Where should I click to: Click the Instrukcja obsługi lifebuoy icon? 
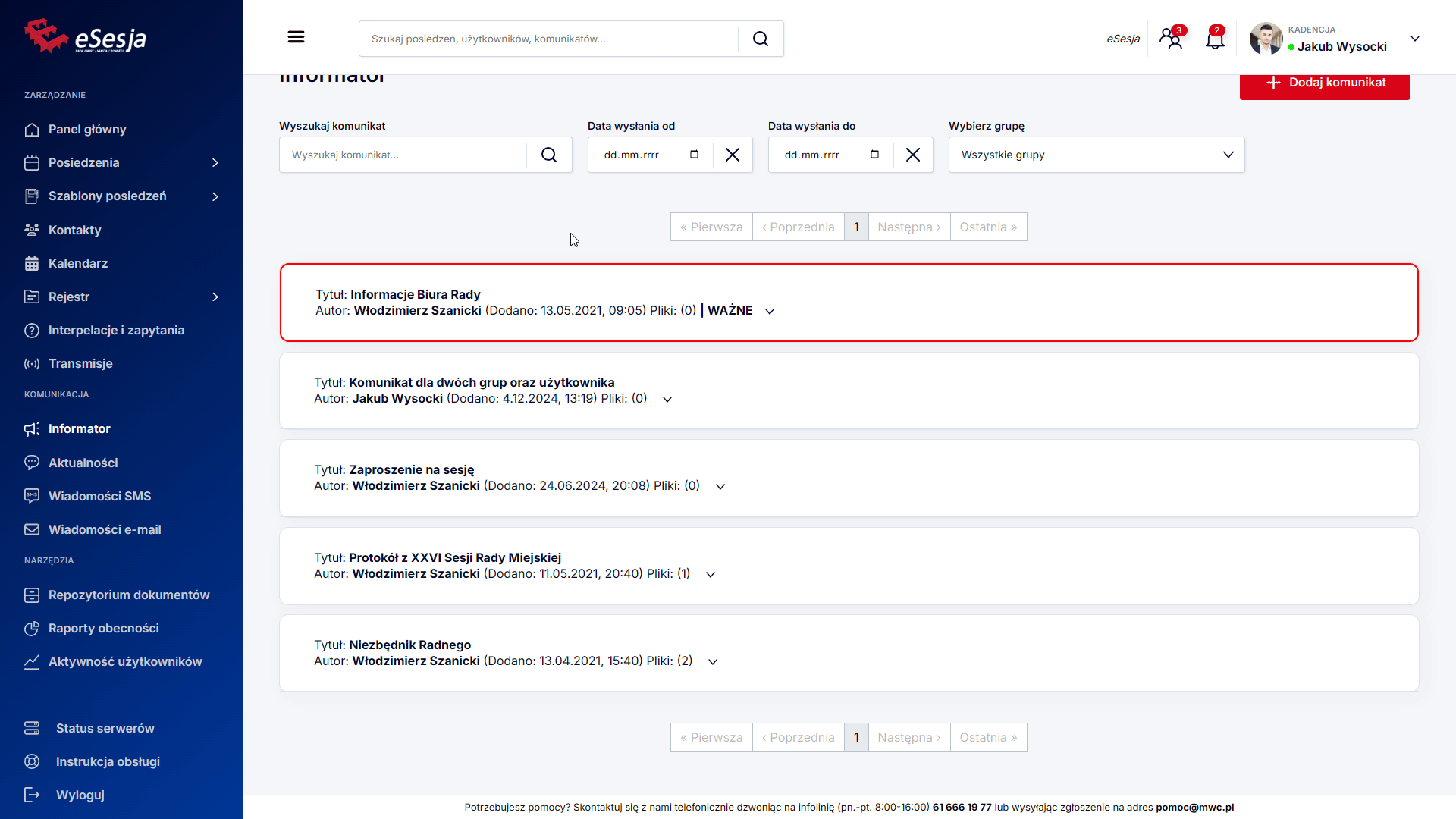tap(32, 761)
